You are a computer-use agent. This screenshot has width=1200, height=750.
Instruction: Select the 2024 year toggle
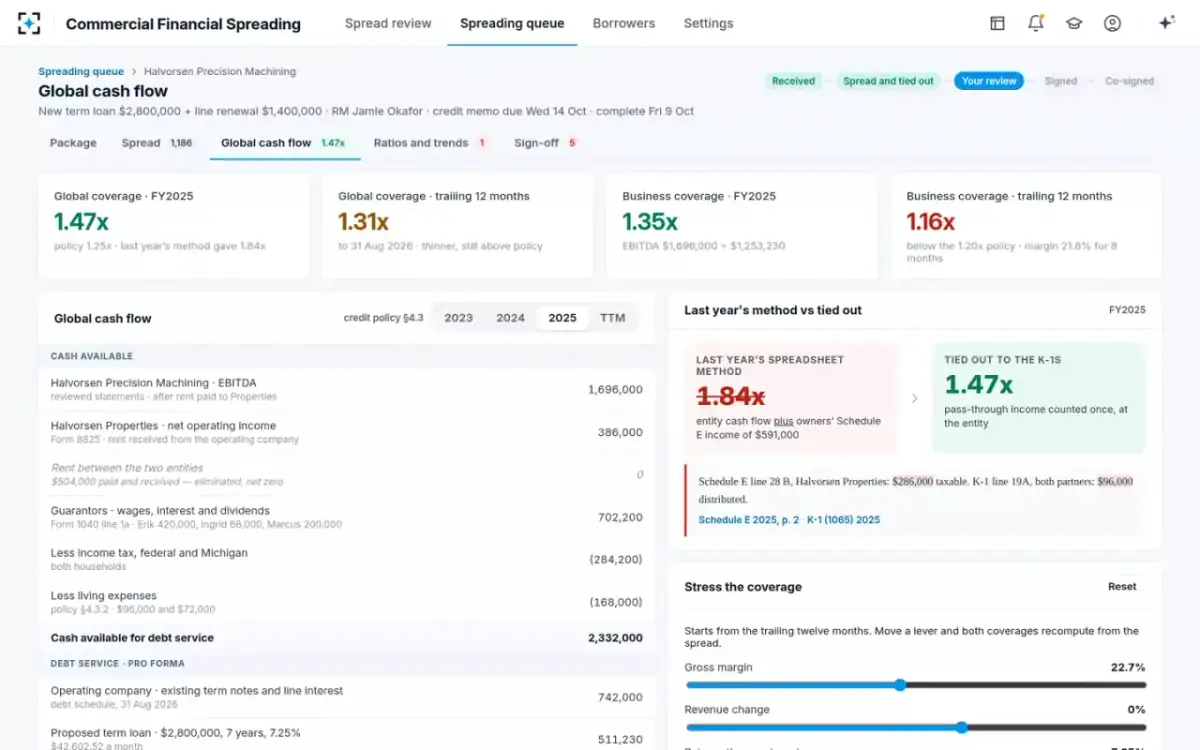point(510,318)
